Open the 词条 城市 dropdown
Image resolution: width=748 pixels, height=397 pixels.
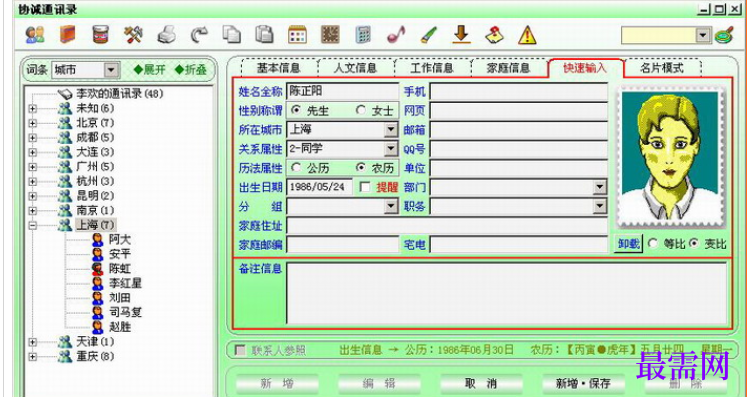coord(111,70)
